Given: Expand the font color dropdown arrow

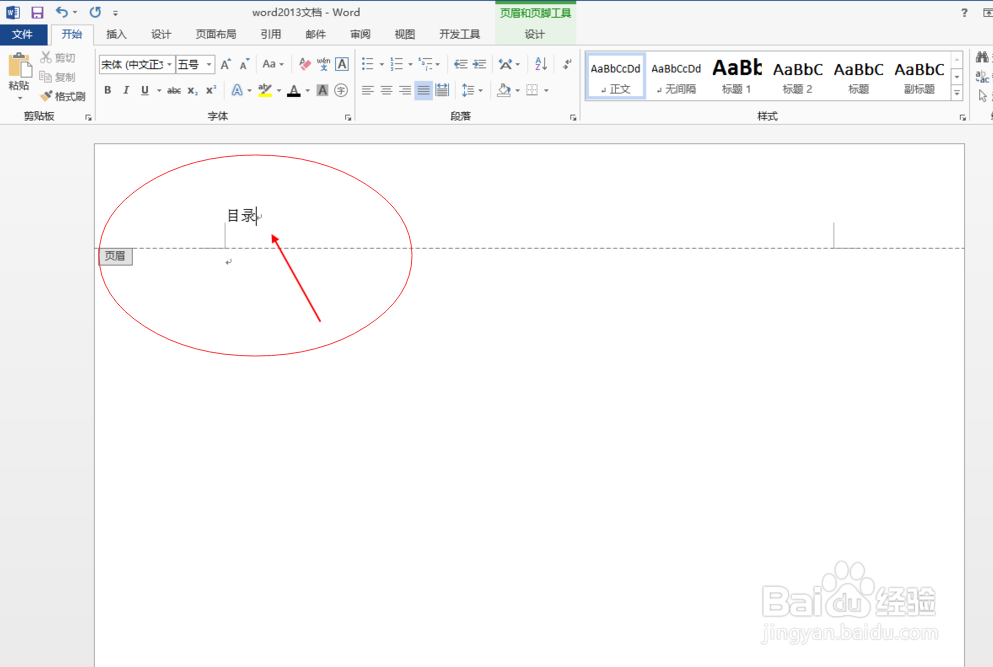Looking at the screenshot, I should tap(308, 91).
